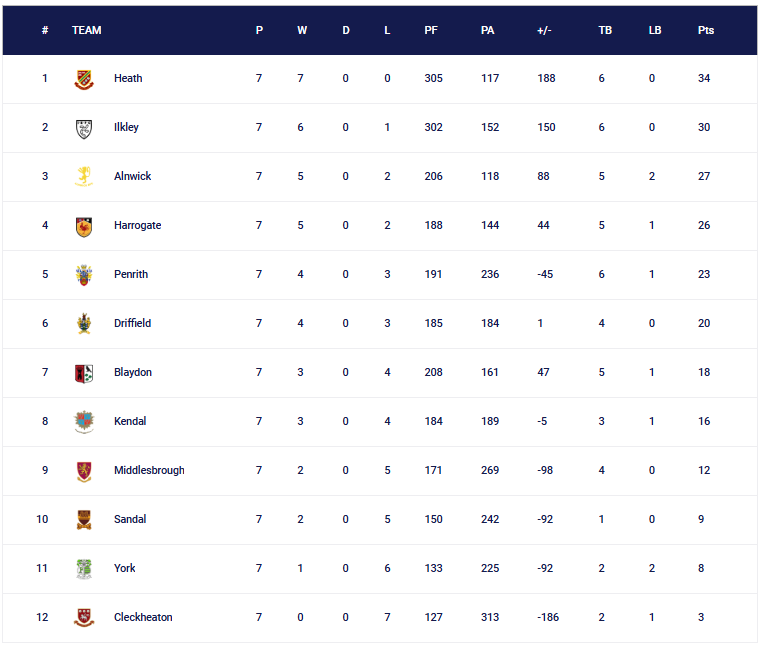763x651 pixels.
Task: Open the Sandal team link
Action: 130,519
